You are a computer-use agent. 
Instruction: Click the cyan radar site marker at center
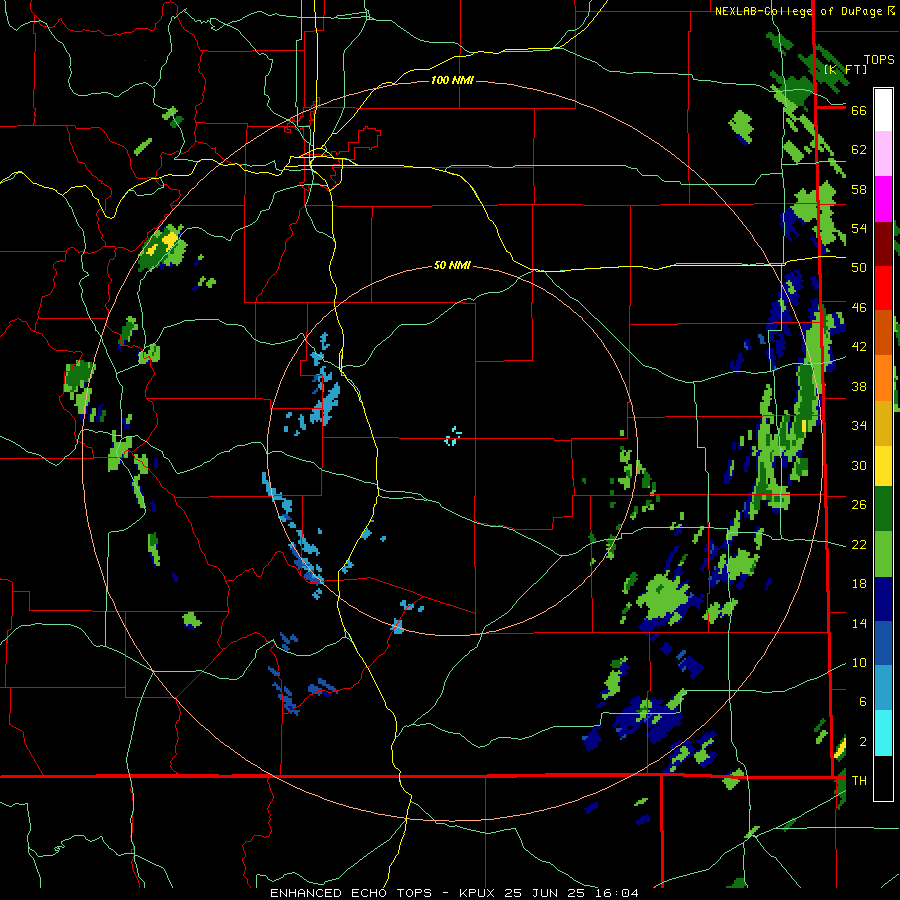pyautogui.click(x=453, y=436)
